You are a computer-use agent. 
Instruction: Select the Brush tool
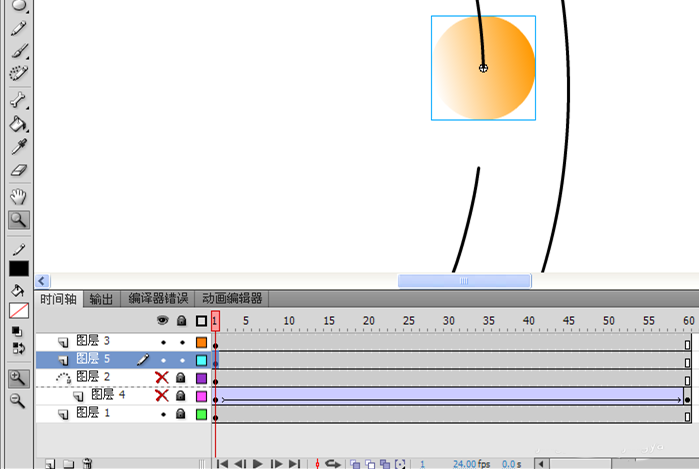(19, 51)
